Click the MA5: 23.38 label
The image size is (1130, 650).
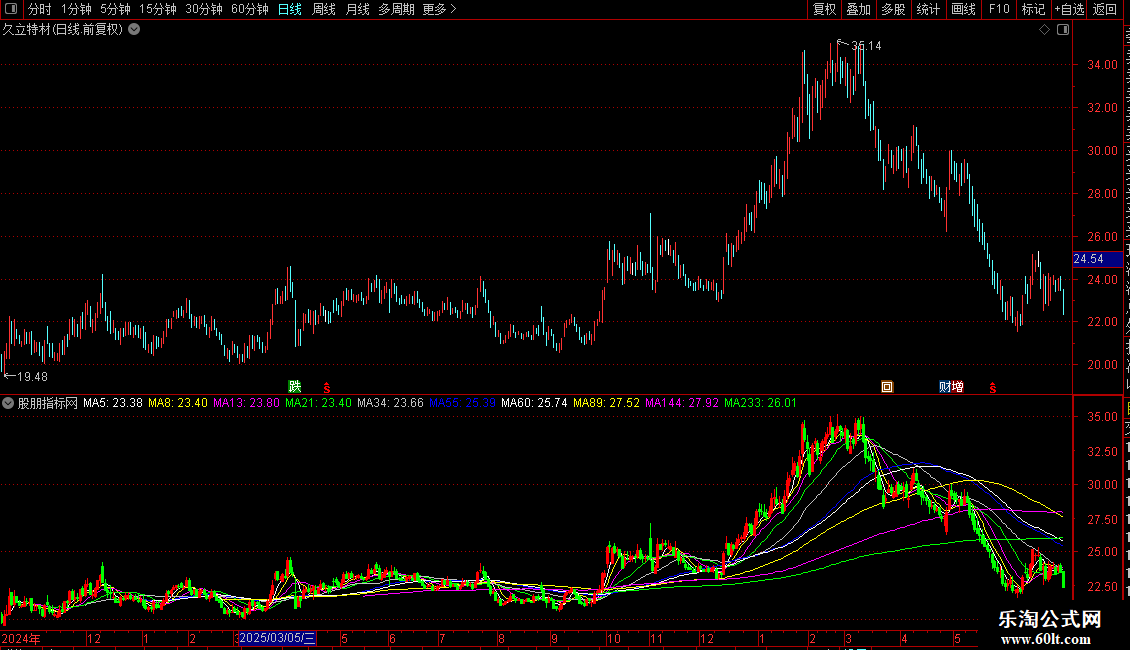point(112,404)
